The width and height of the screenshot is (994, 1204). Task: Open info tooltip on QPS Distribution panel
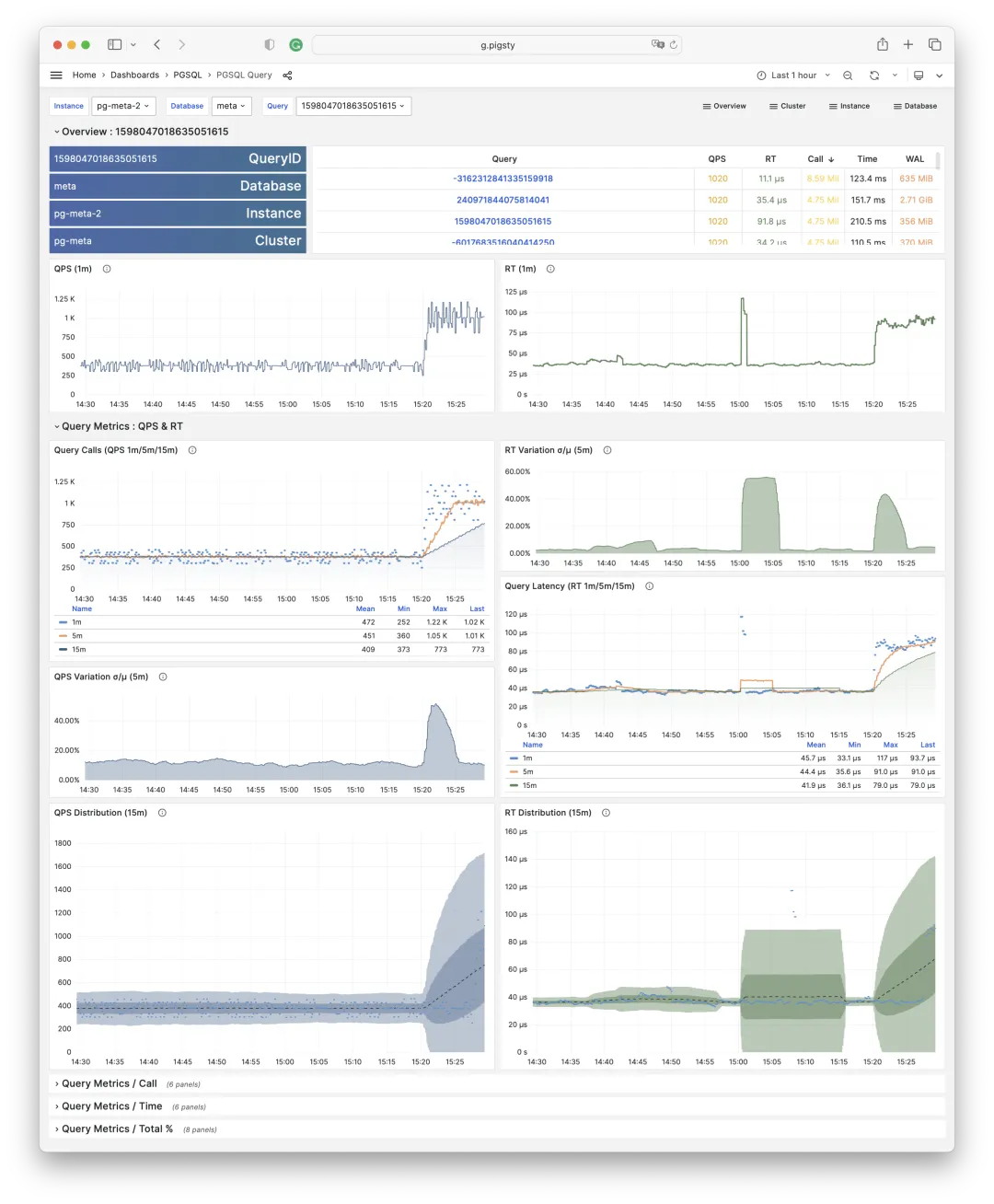coord(161,813)
